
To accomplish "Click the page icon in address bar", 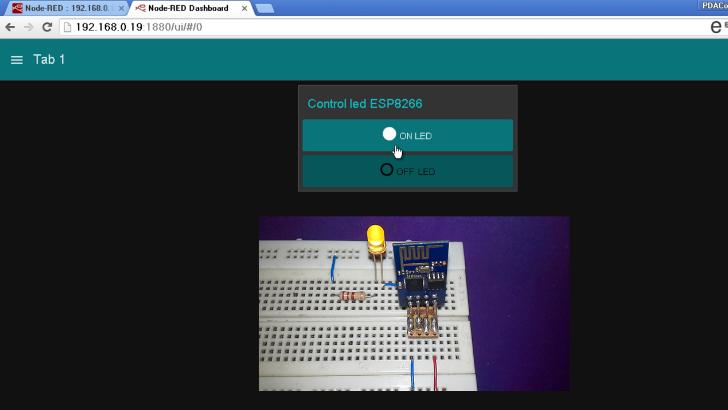I will pos(67,27).
